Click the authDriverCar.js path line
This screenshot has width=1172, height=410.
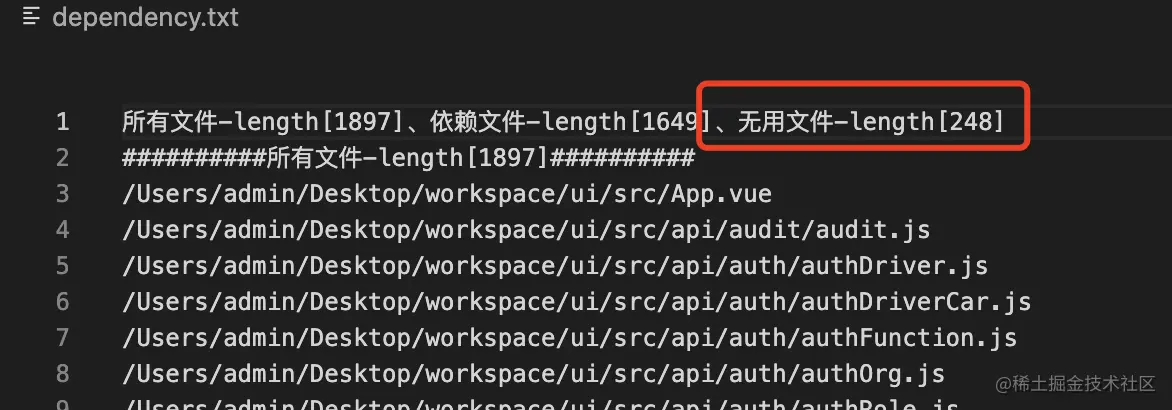[577, 302]
